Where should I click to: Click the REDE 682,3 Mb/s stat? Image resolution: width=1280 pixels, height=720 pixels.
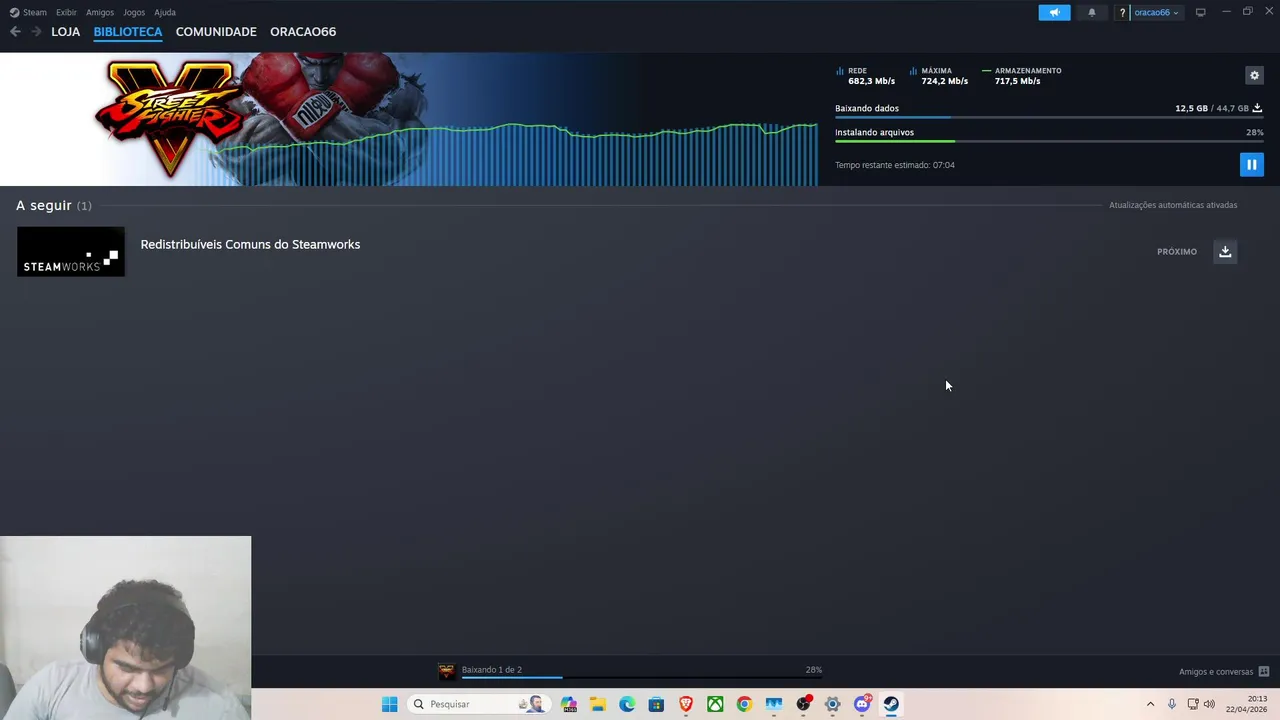(866, 76)
